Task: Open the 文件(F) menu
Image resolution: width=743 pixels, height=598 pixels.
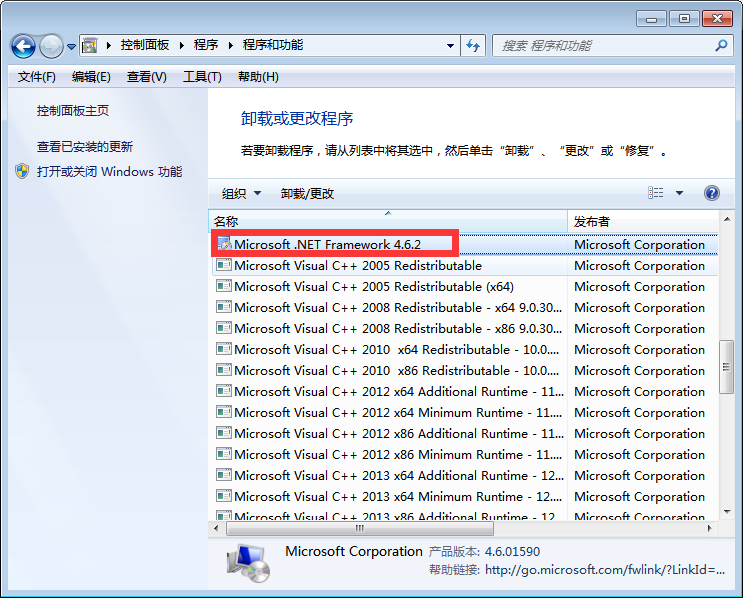Action: pos(36,77)
